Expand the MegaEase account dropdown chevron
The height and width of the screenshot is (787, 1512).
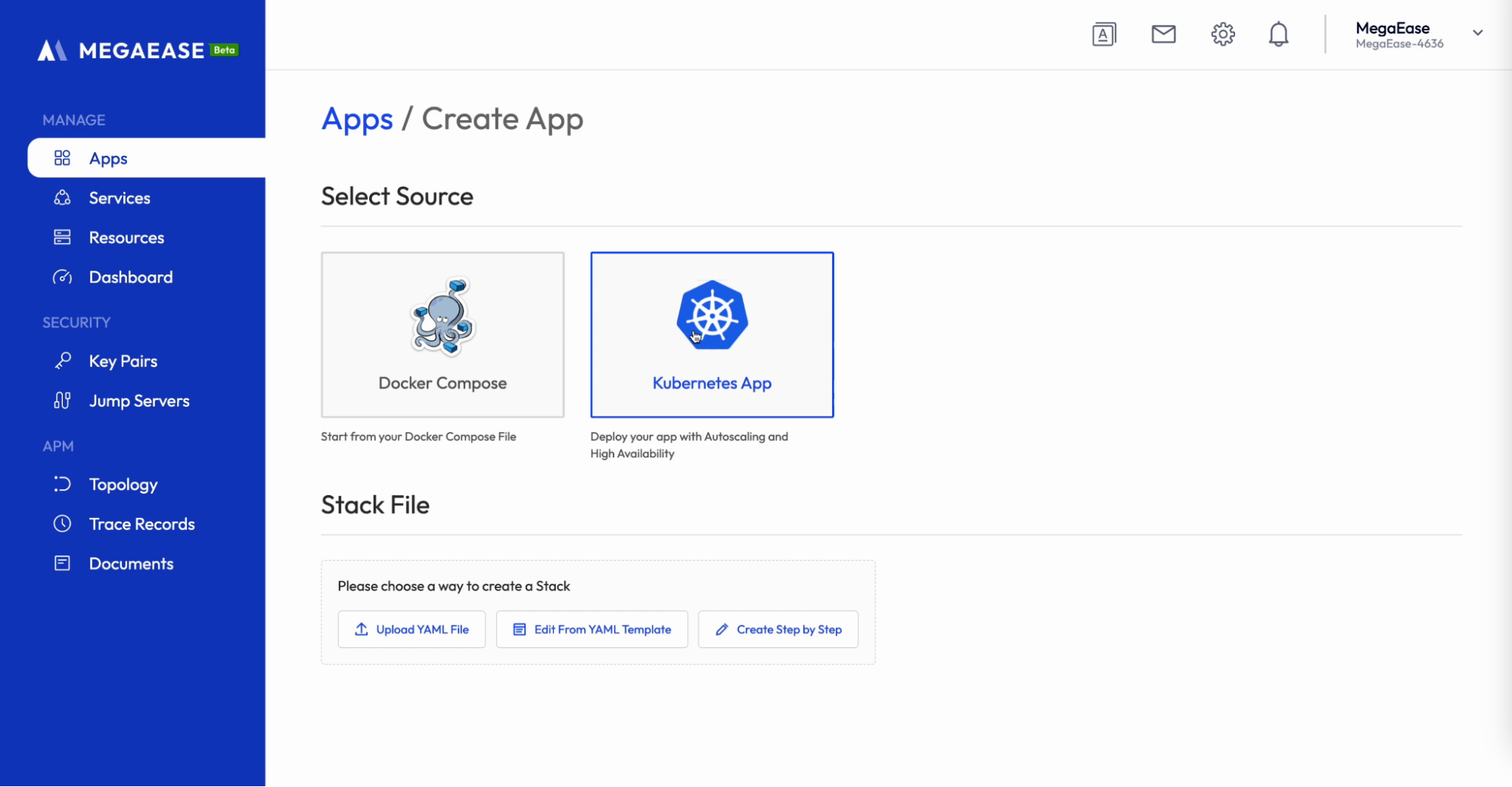click(x=1477, y=33)
